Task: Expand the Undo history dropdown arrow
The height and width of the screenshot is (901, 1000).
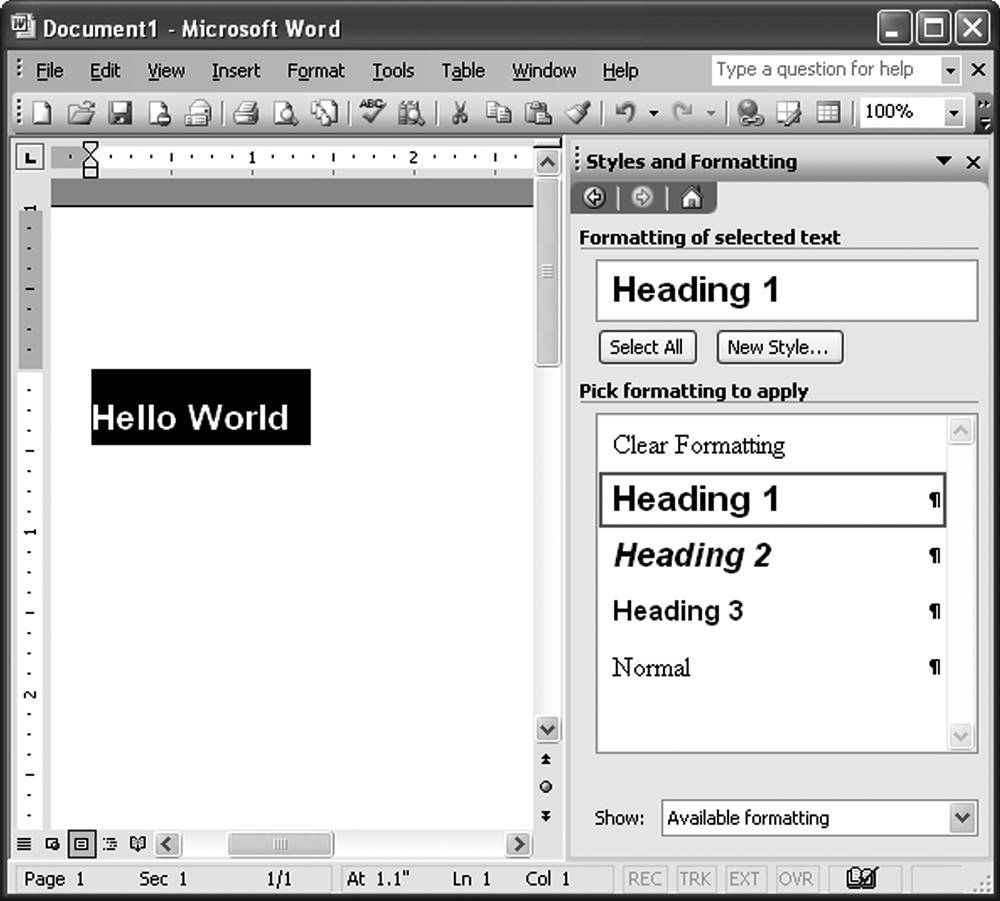Action: click(654, 114)
